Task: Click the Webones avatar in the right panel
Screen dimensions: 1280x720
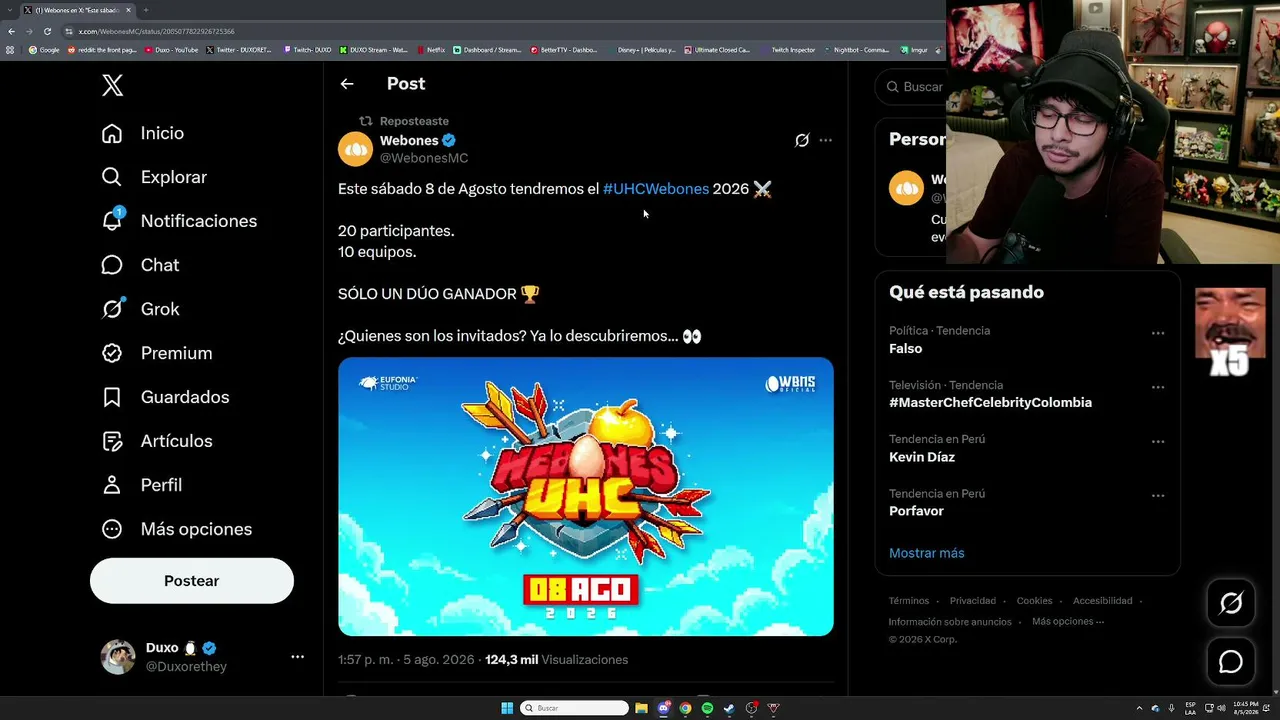Action: click(x=906, y=188)
